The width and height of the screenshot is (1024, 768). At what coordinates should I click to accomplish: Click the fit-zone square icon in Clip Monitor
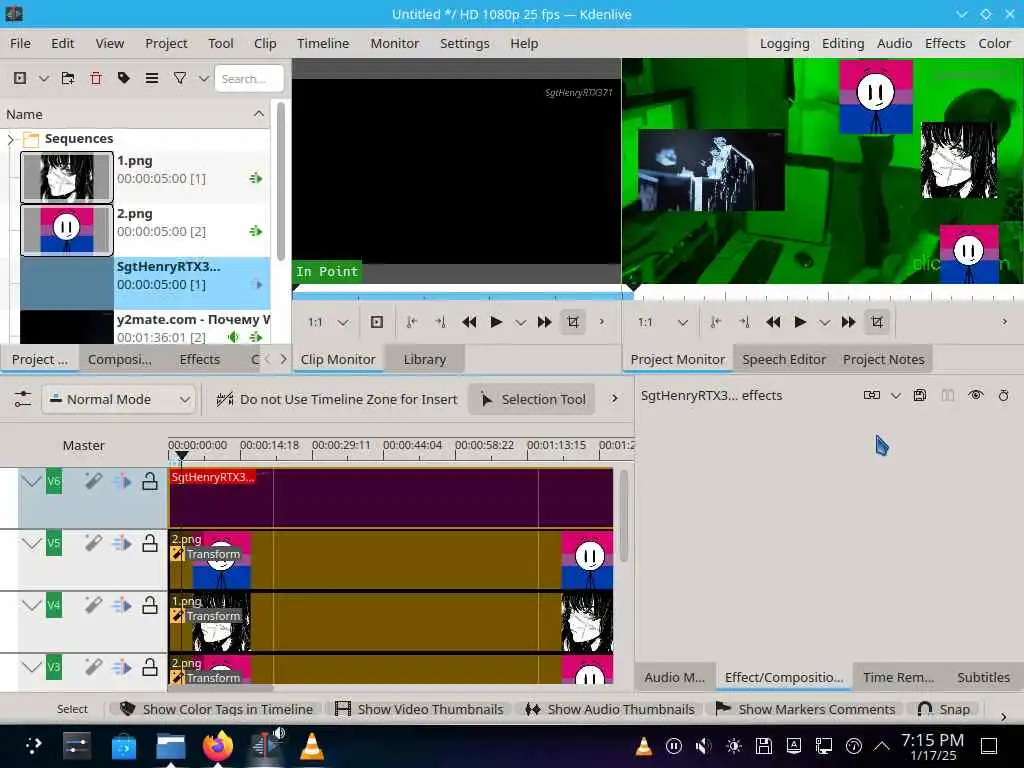[x=377, y=322]
